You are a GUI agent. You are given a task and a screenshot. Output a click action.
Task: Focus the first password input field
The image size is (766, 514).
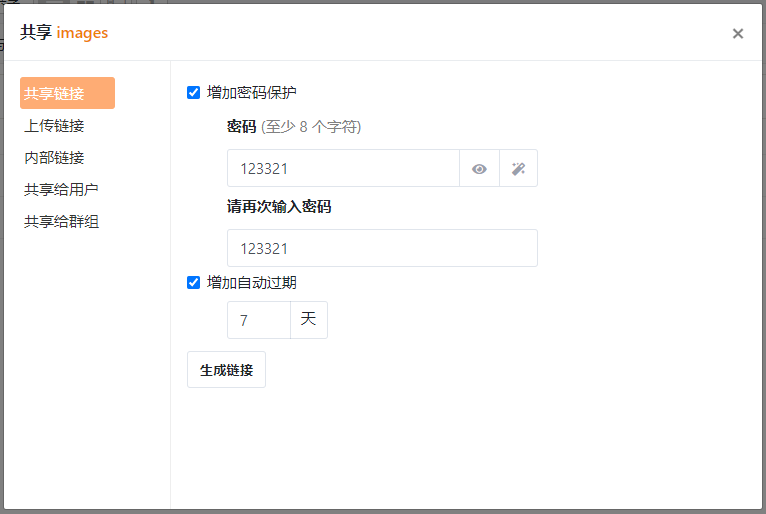[343, 169]
